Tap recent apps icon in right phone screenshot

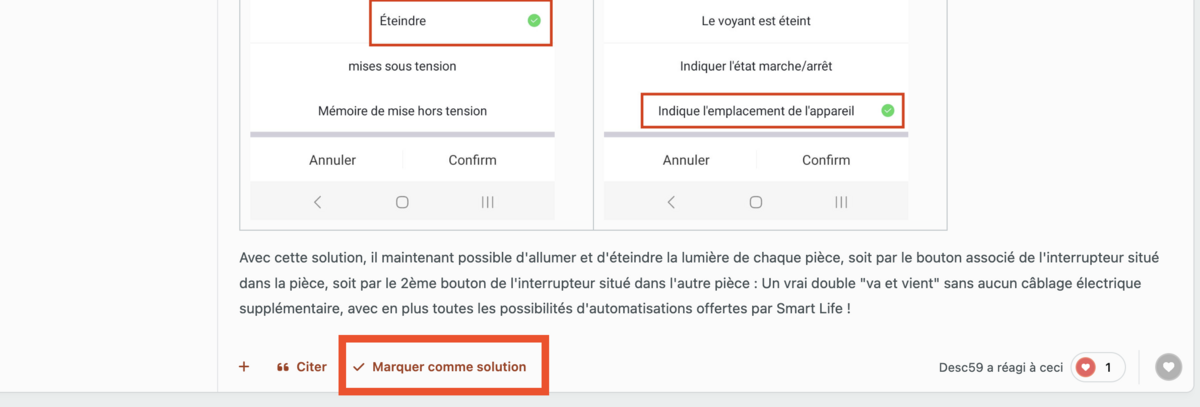pos(841,202)
